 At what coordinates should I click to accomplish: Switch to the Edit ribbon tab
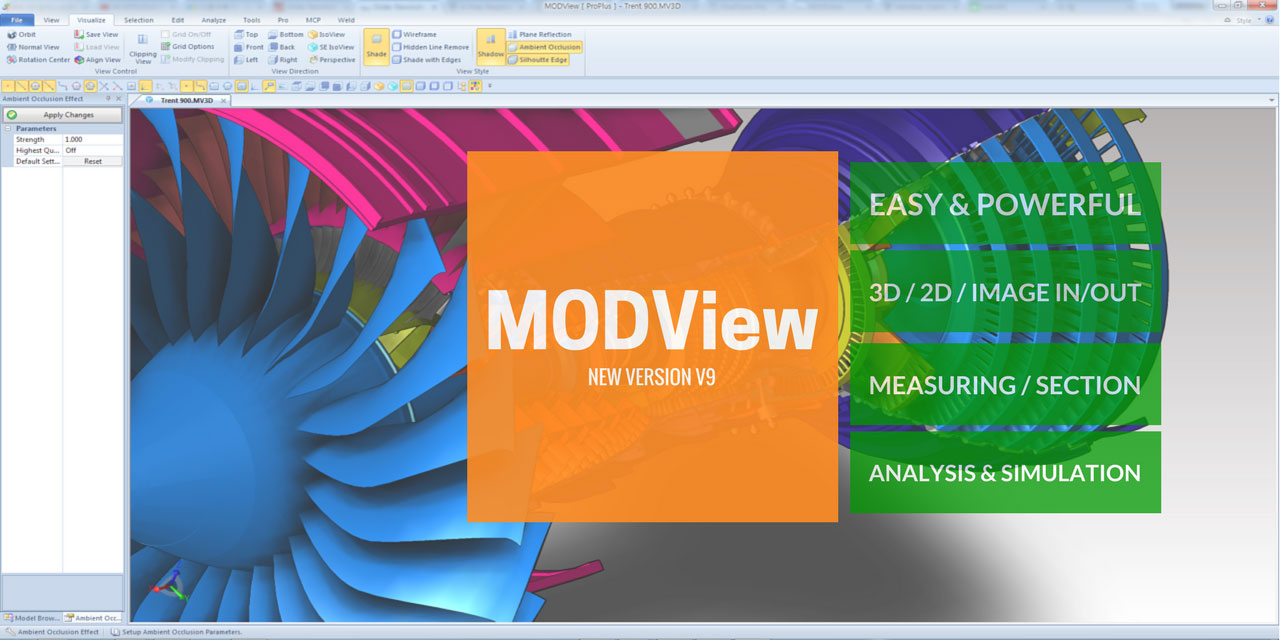click(177, 19)
